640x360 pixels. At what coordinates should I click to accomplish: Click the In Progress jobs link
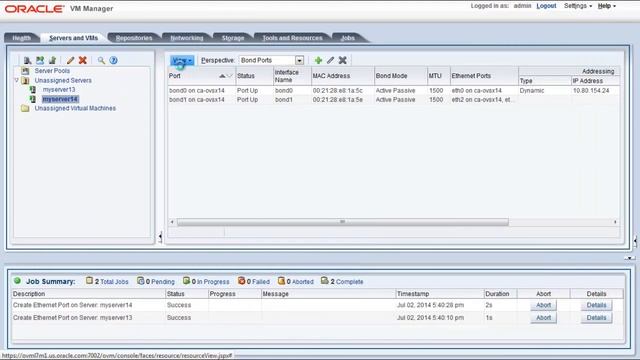[213, 282]
